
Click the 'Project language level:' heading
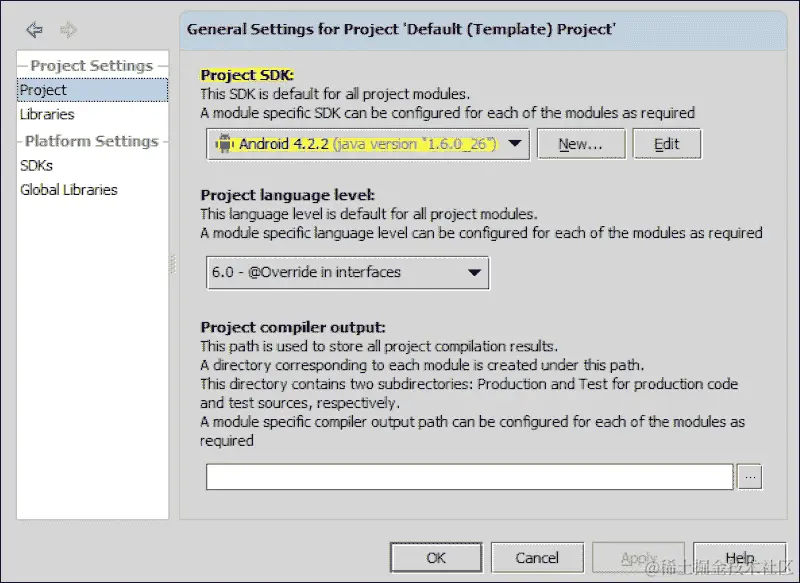288,195
